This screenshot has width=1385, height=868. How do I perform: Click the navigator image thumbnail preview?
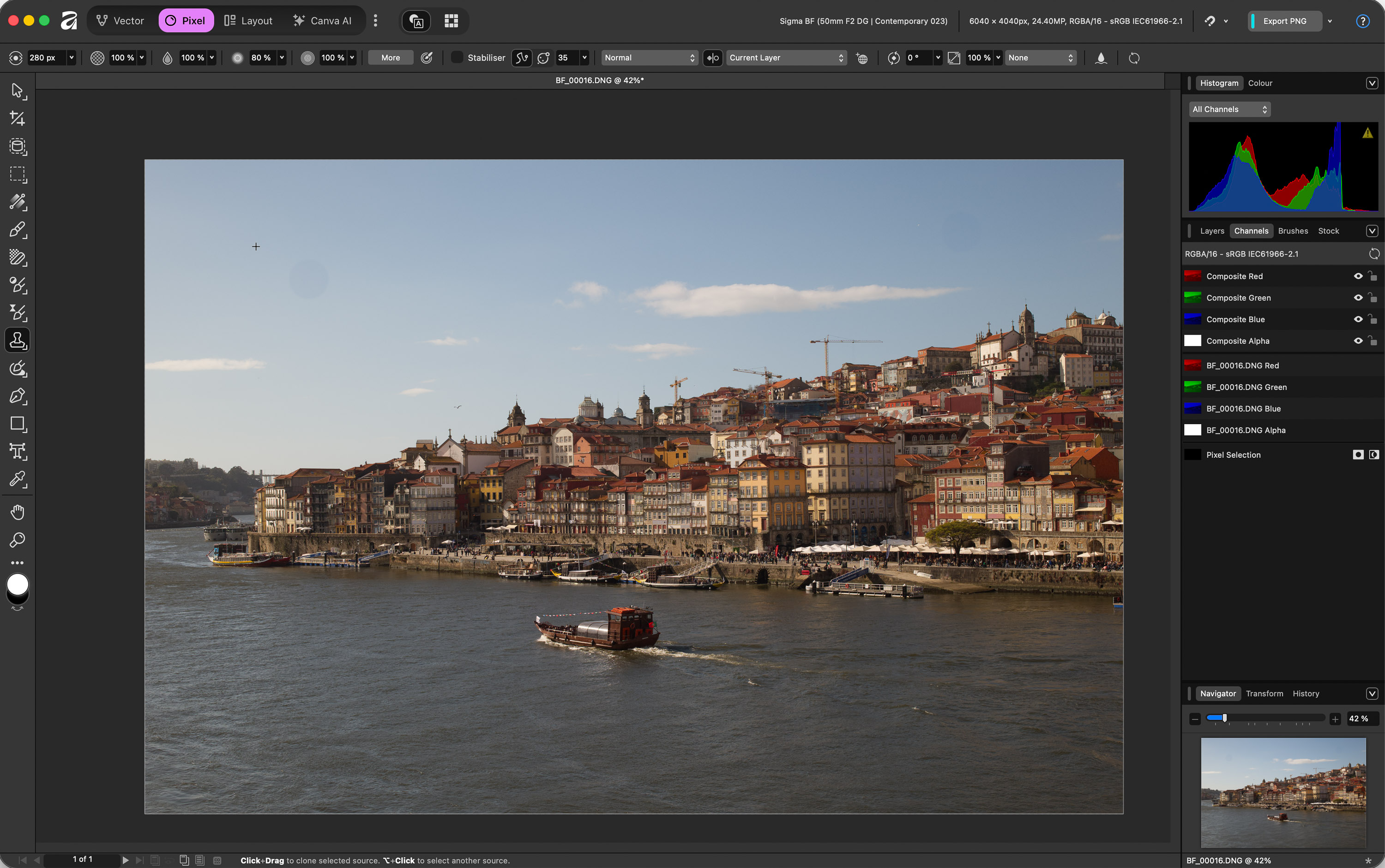tap(1283, 792)
